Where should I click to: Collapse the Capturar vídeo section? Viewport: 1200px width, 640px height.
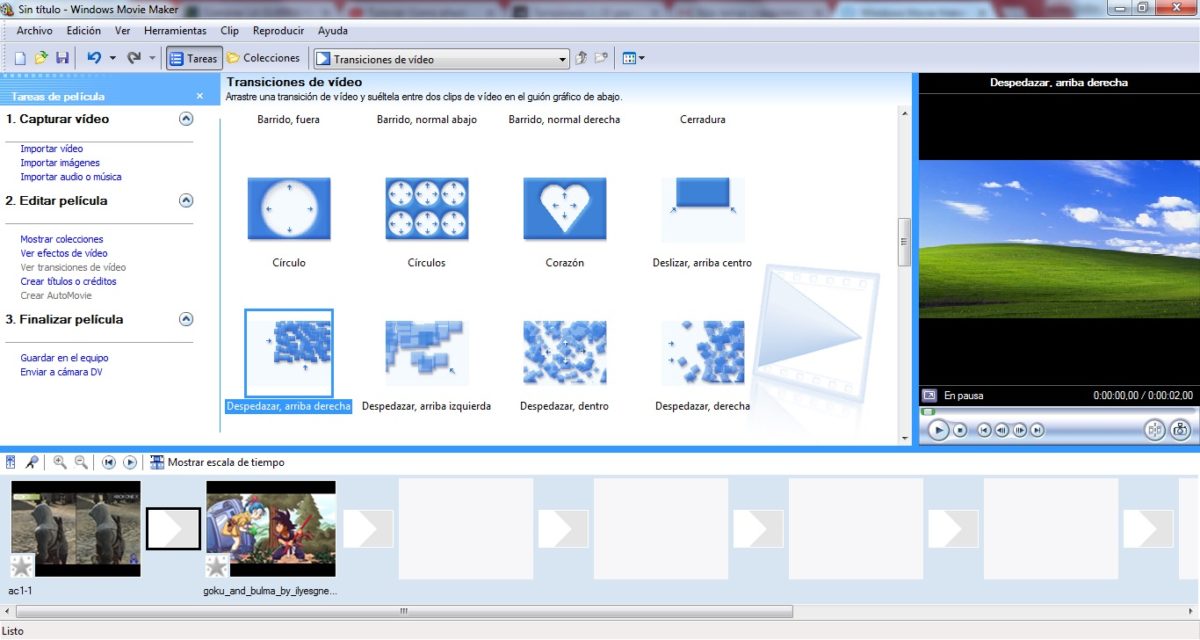pyautogui.click(x=185, y=119)
